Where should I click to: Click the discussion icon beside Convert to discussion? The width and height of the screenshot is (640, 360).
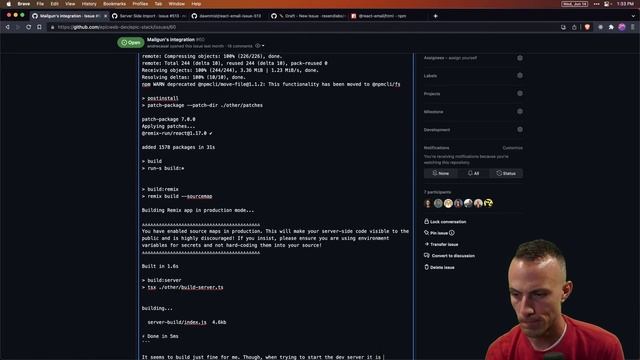pos(427,256)
